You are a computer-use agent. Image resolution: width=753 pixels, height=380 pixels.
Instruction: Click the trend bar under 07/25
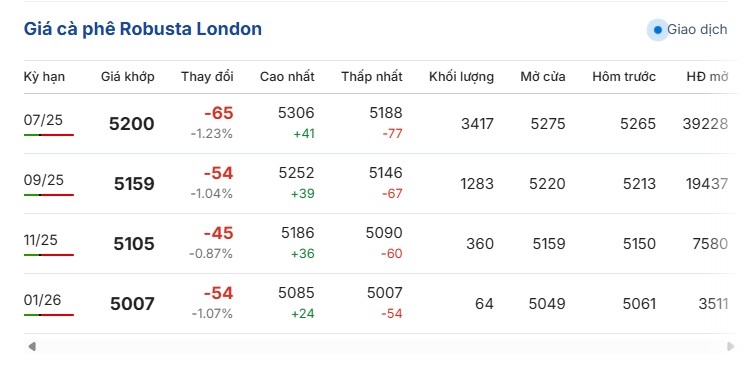49,135
